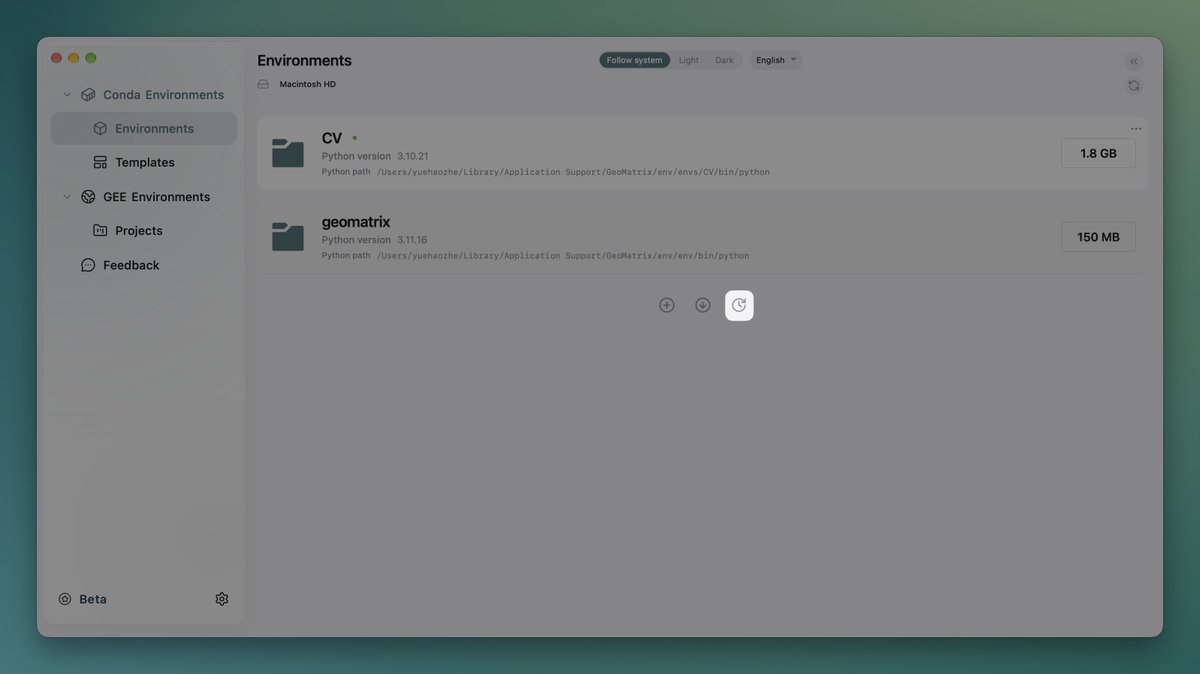
Task: Open Templates in the sidebar
Action: [x=144, y=162]
